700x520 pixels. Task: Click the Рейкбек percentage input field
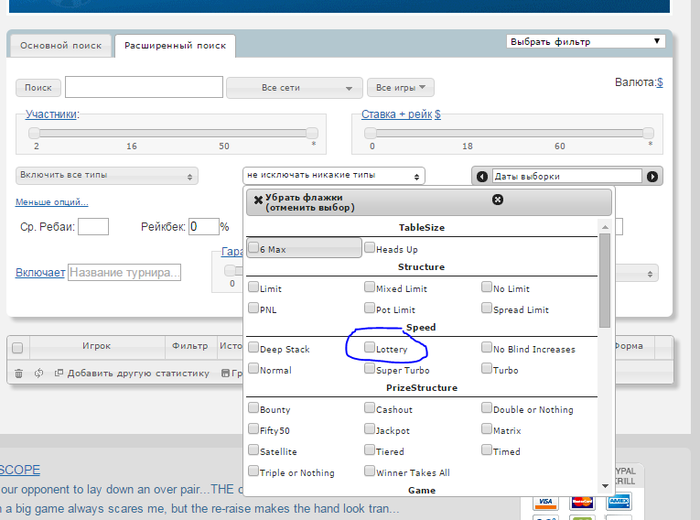(204, 227)
